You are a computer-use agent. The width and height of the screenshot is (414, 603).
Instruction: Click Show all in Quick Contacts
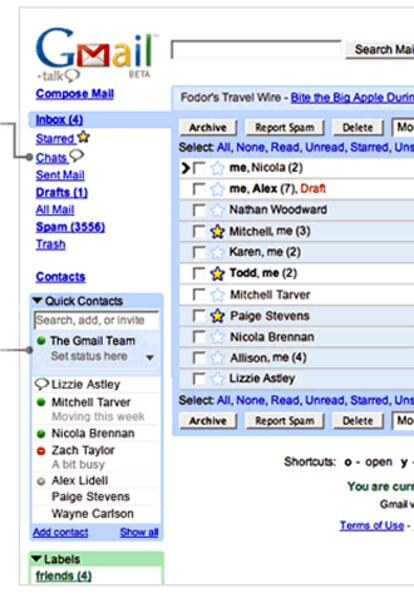139,533
